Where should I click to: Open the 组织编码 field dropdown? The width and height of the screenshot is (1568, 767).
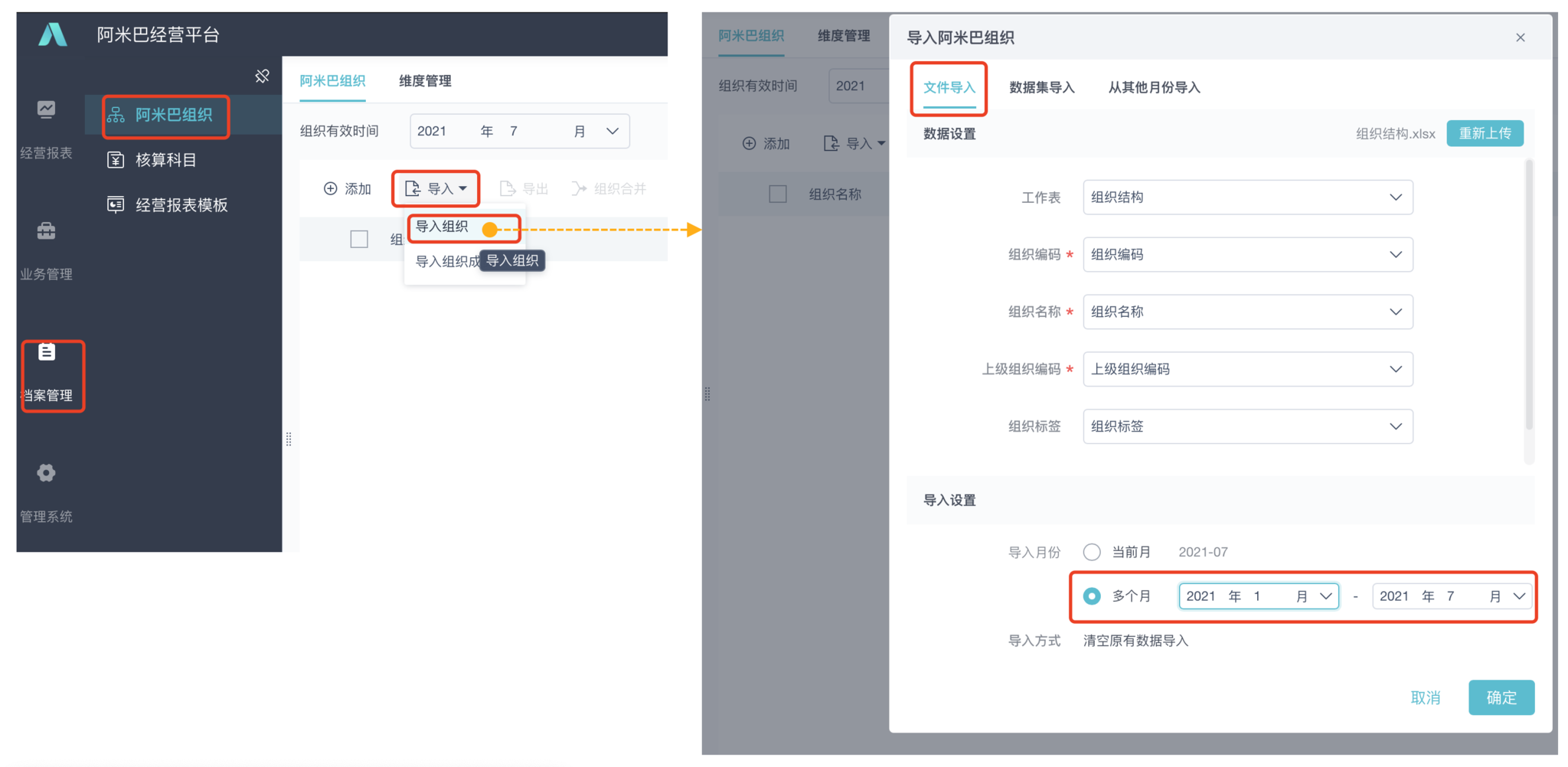[1248, 255]
